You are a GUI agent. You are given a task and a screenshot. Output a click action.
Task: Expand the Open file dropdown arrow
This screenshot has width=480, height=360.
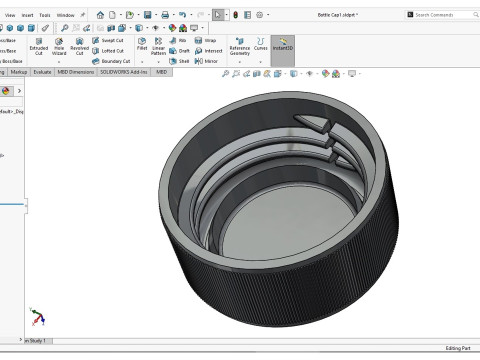point(138,15)
